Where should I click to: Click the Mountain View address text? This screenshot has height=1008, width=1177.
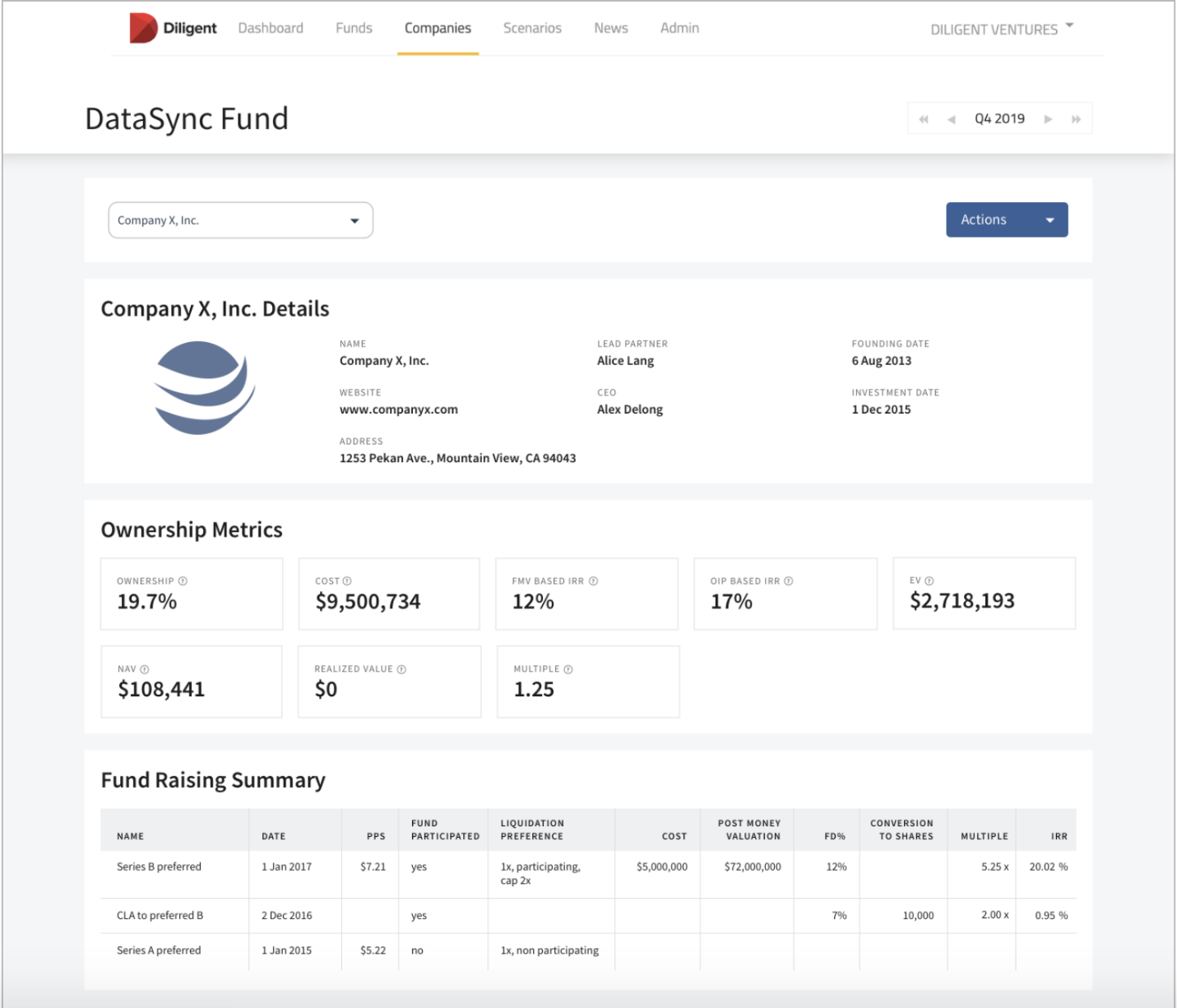click(457, 458)
